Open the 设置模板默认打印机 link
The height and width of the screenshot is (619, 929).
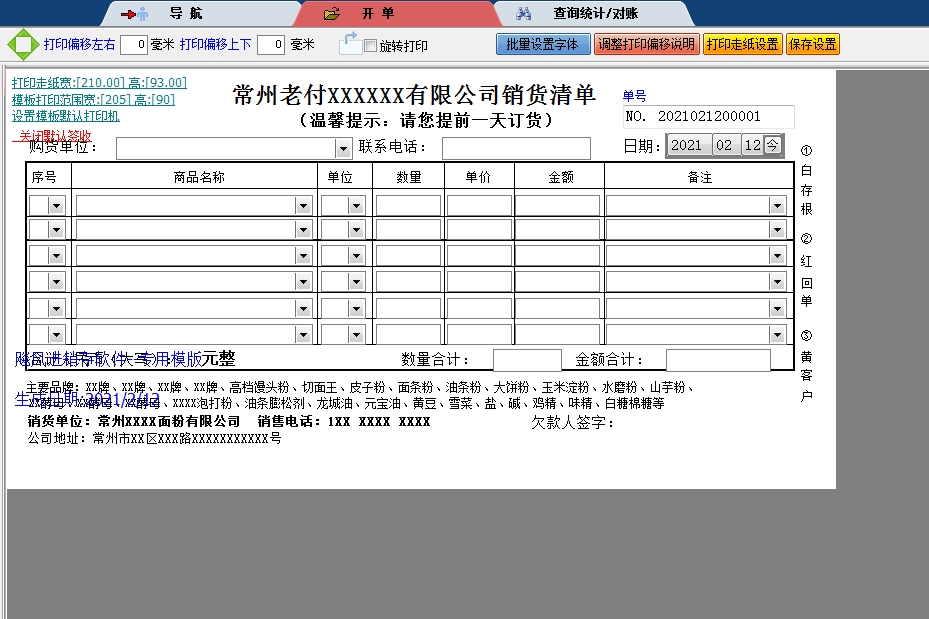66,115
